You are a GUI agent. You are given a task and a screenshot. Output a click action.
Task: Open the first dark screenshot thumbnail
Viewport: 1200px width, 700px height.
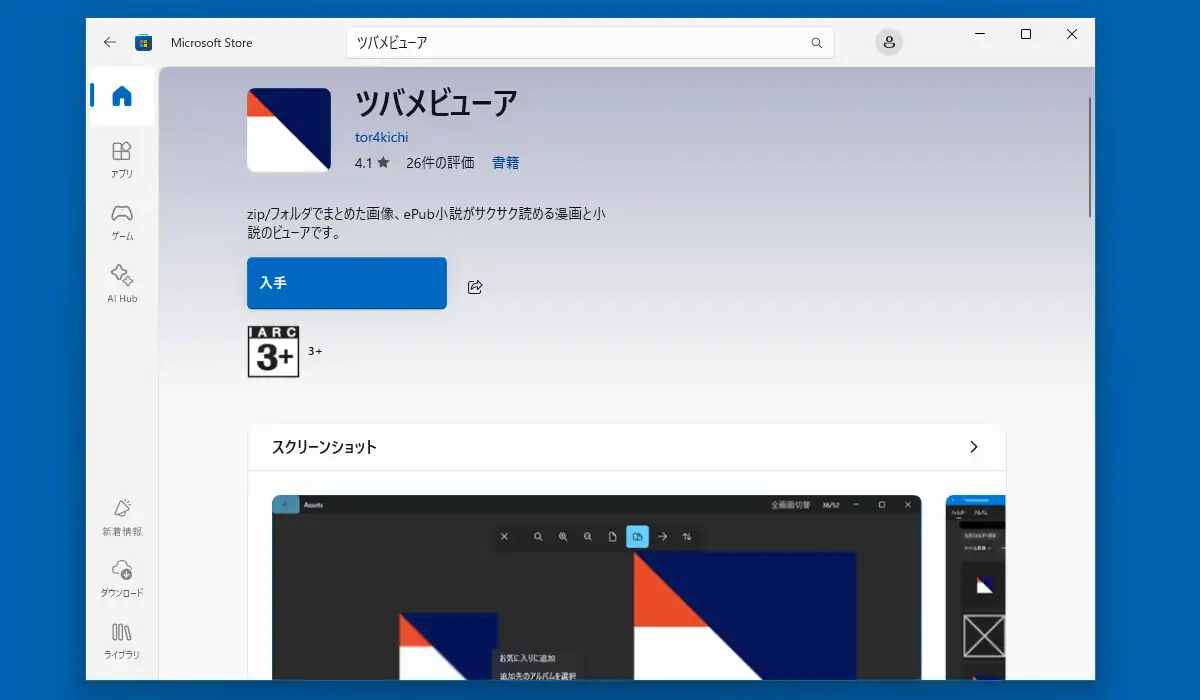coord(597,588)
